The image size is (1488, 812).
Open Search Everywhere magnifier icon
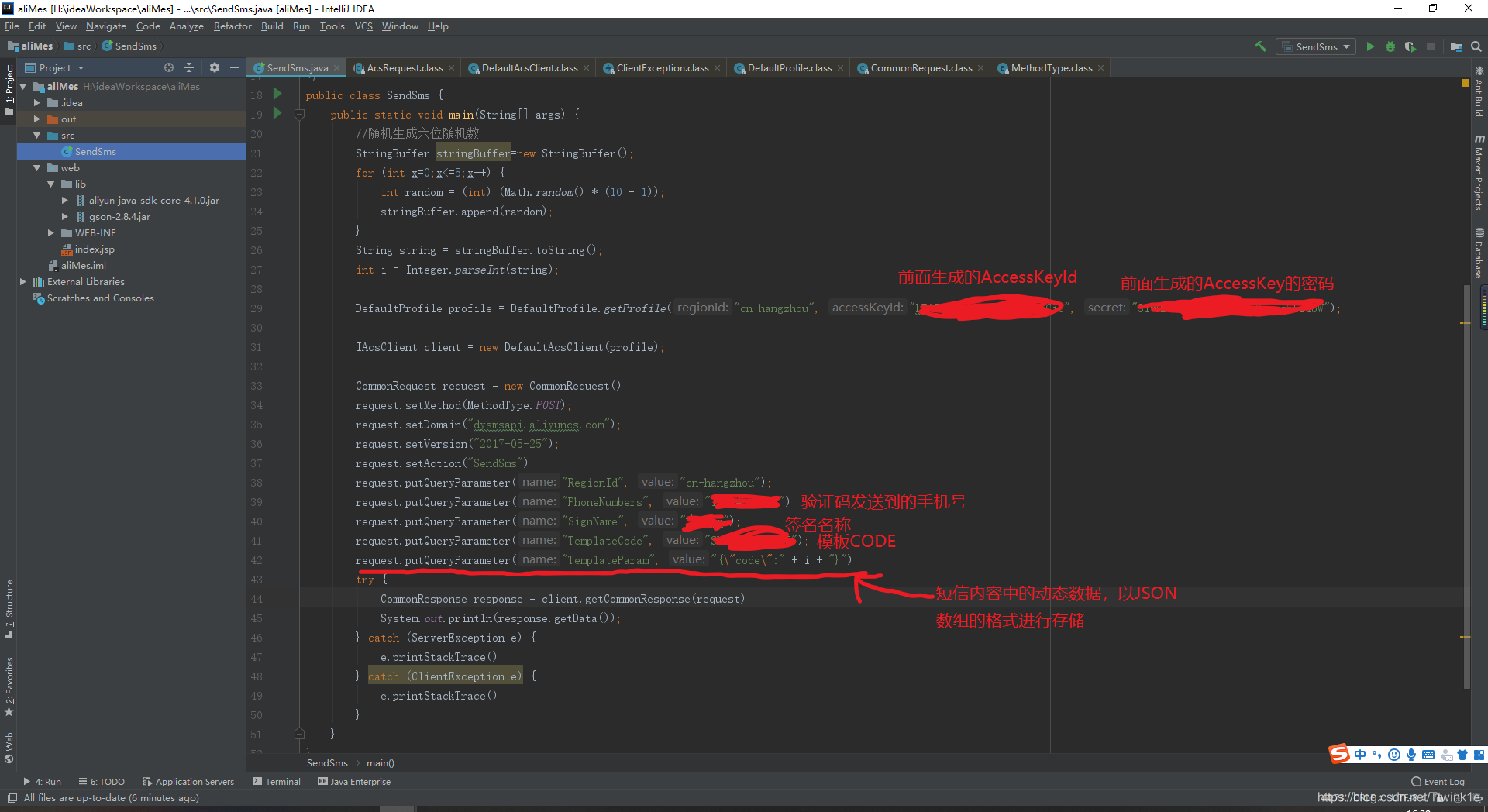click(1476, 46)
